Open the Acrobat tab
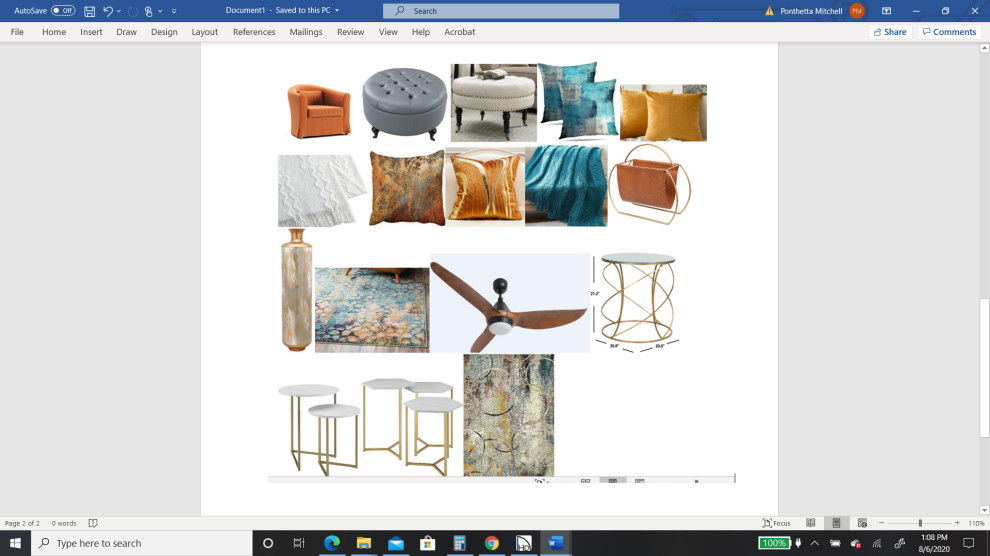This screenshot has width=990, height=556. [460, 32]
